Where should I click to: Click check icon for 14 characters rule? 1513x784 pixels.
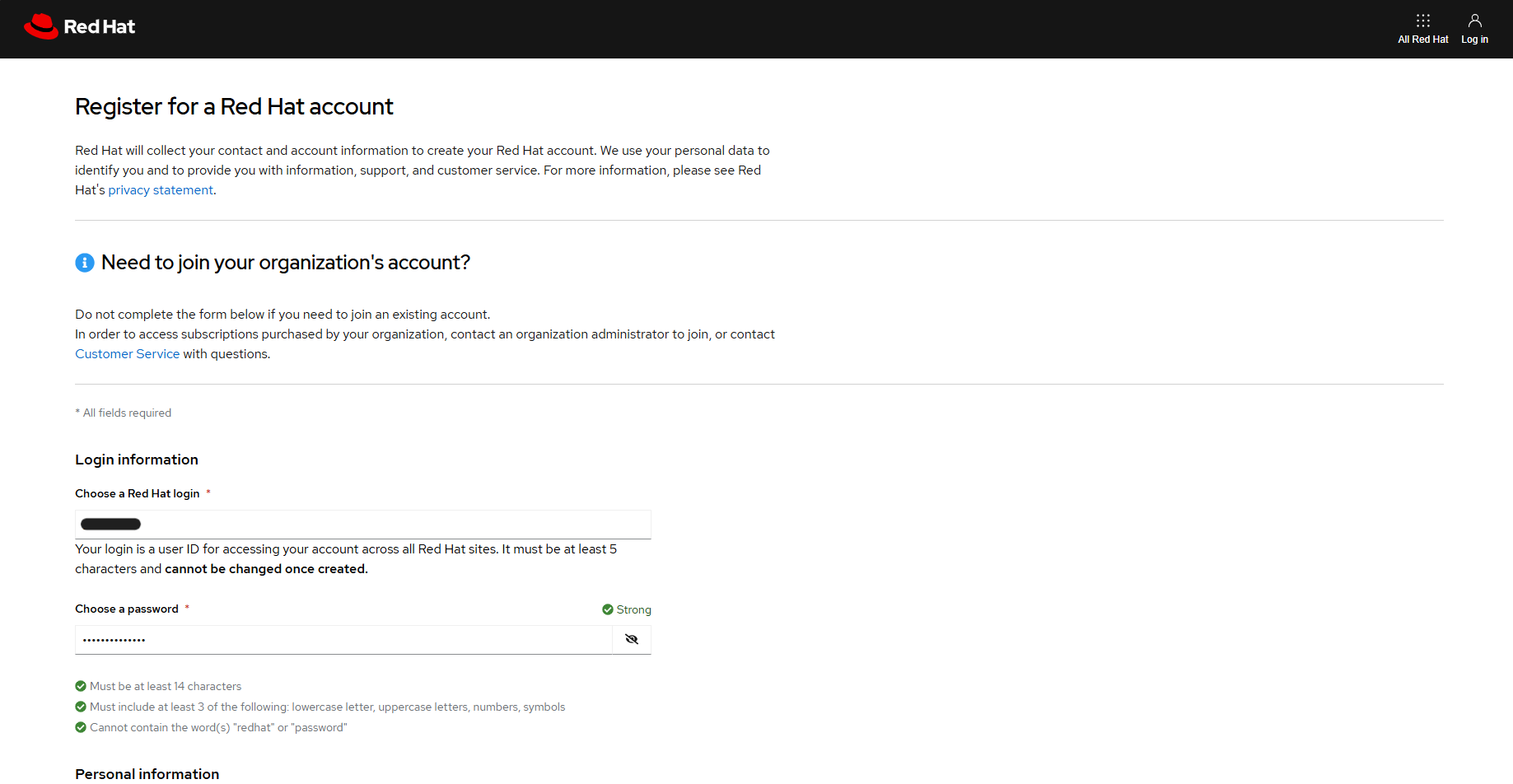pos(81,686)
